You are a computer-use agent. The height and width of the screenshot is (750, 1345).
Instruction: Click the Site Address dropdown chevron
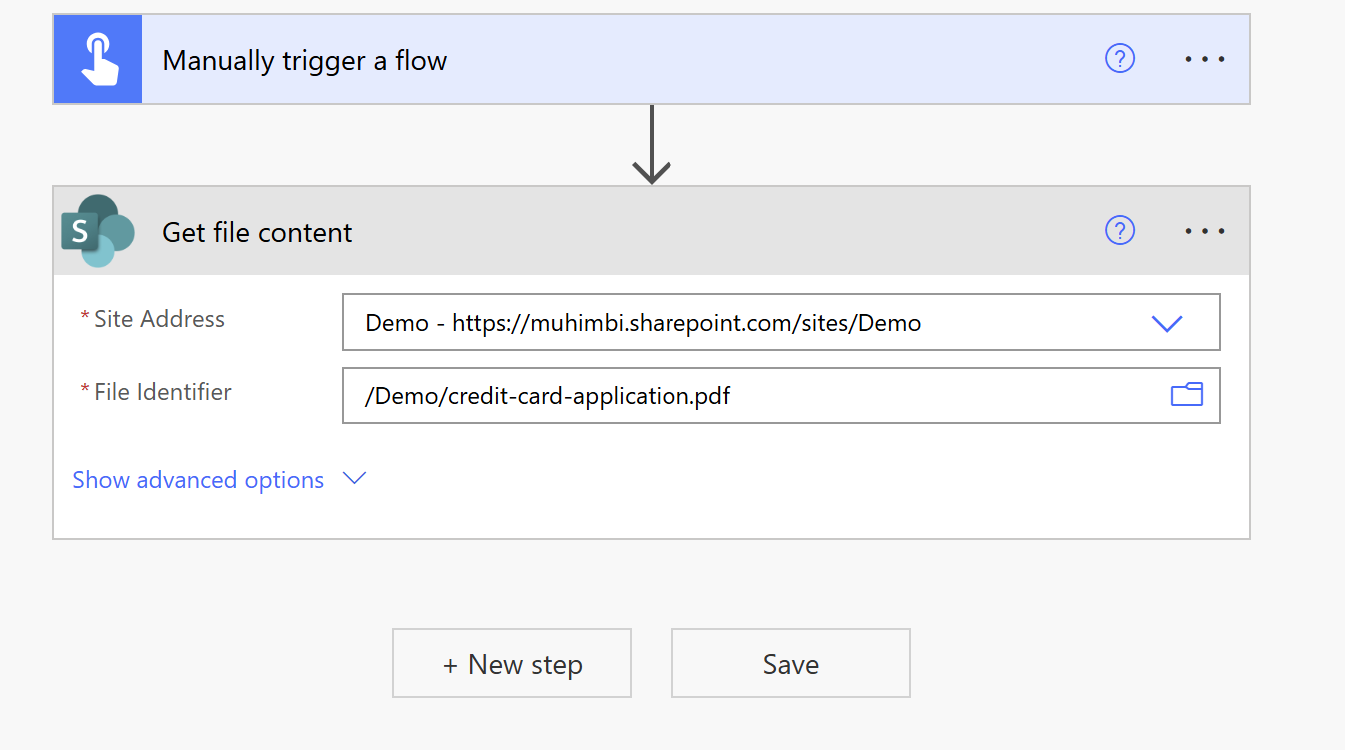tap(1166, 322)
